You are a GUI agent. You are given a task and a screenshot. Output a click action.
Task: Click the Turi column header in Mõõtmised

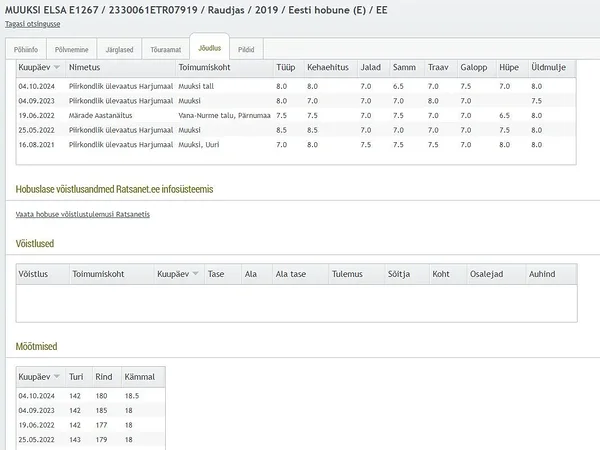(76, 378)
